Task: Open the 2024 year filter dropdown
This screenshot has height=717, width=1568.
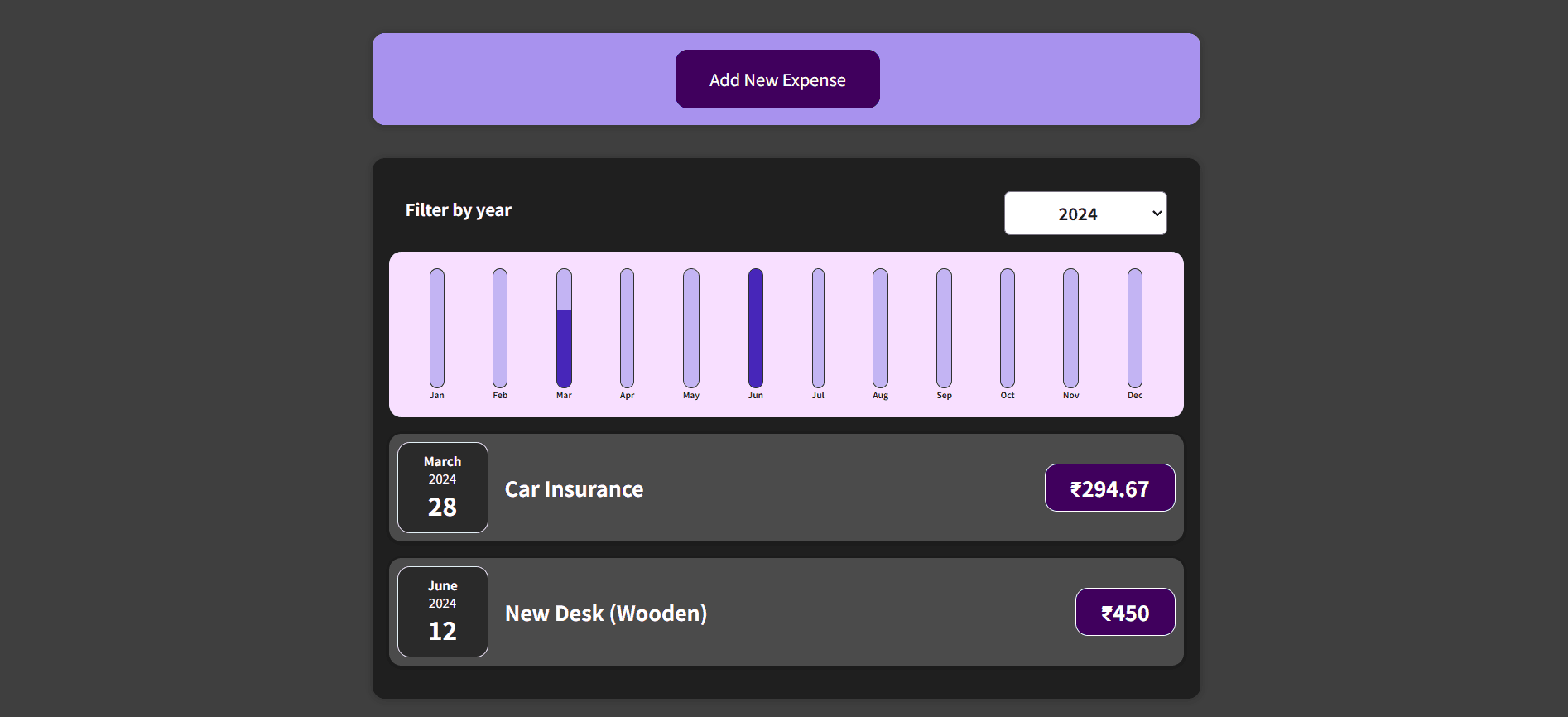Action: click(x=1085, y=214)
